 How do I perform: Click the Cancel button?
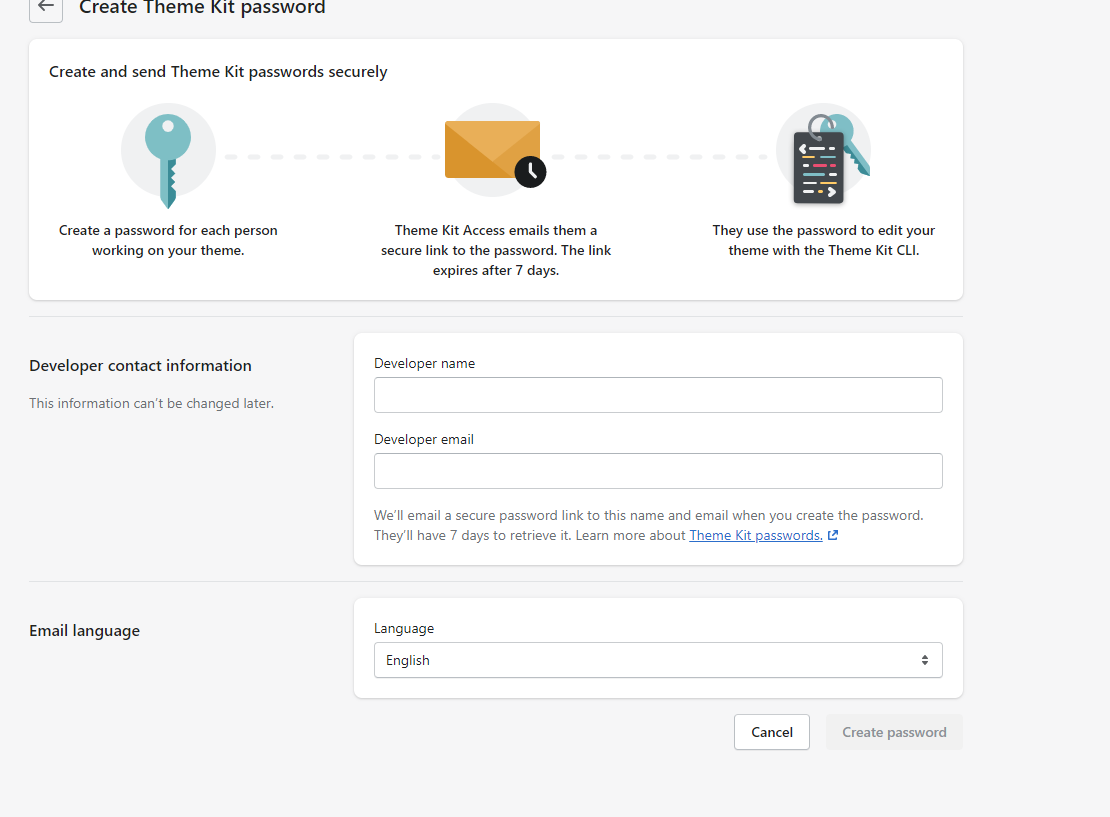[772, 732]
